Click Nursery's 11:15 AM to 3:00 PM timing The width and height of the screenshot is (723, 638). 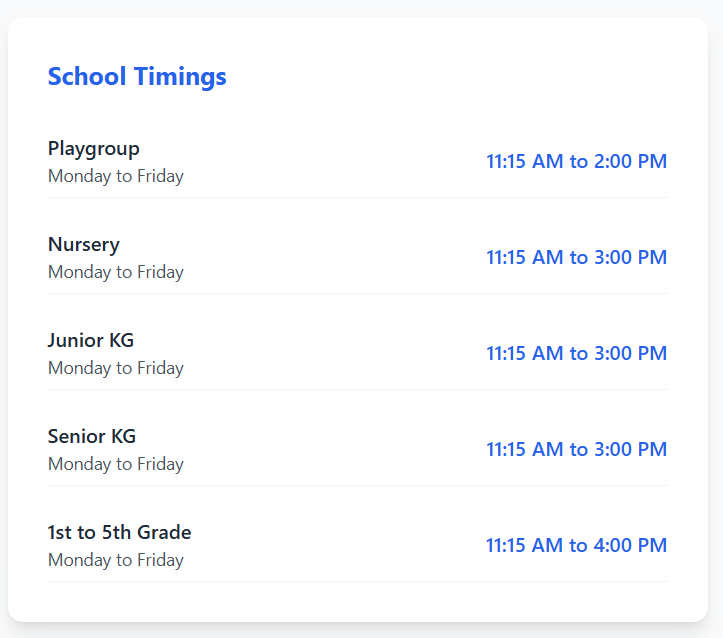coord(576,257)
